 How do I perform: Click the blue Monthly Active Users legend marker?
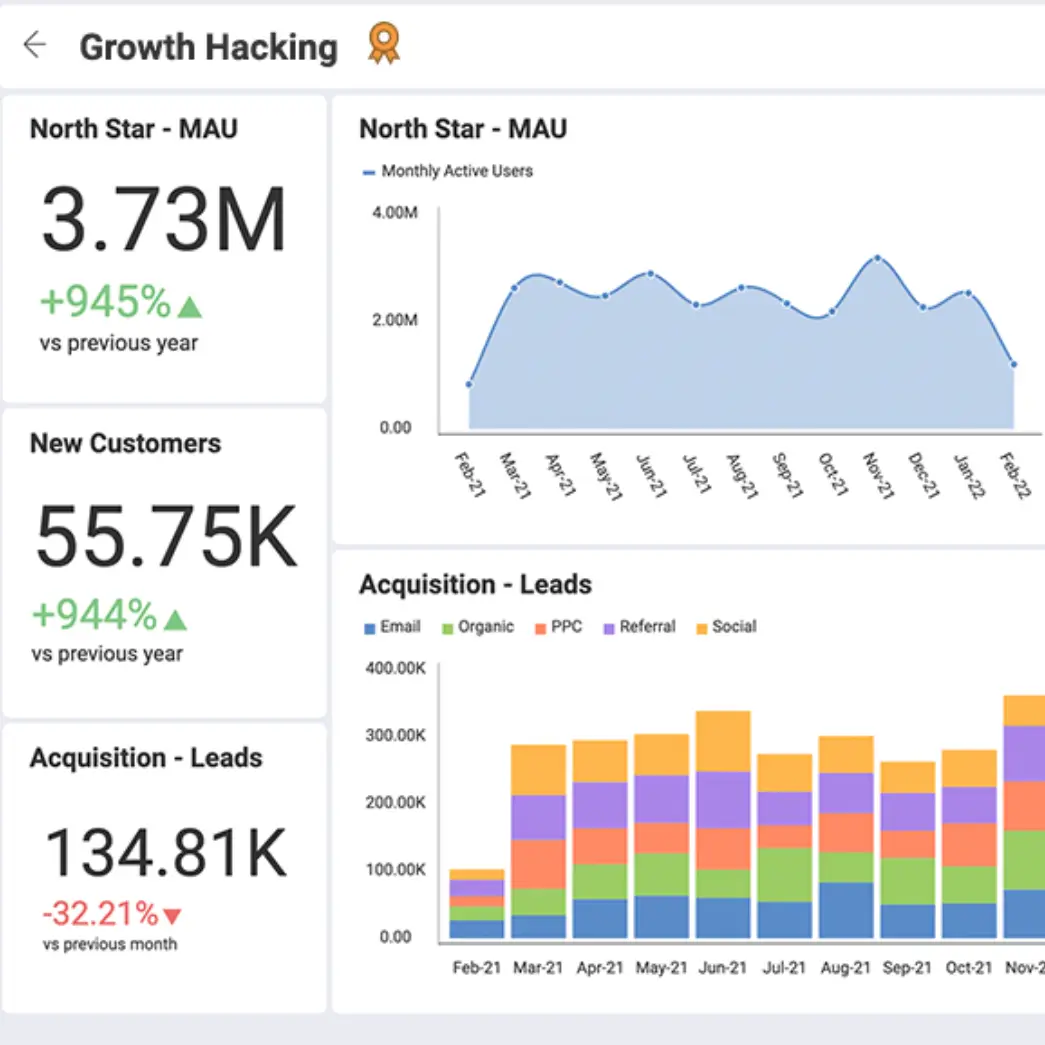click(369, 171)
